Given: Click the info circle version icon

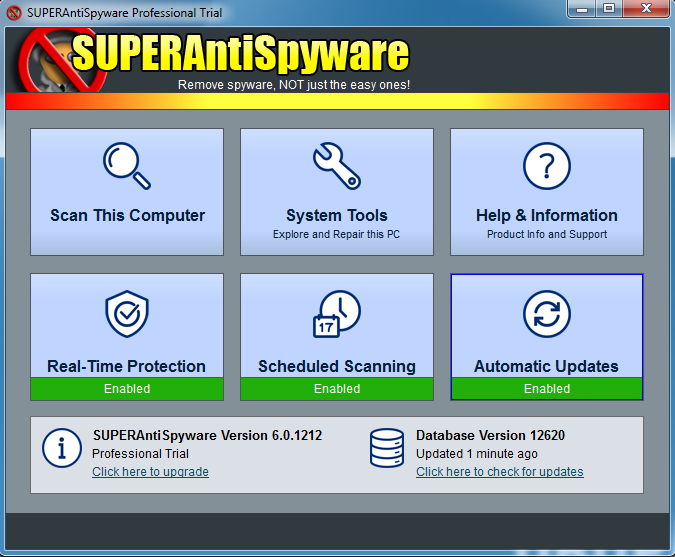Looking at the screenshot, I should coord(62,448).
